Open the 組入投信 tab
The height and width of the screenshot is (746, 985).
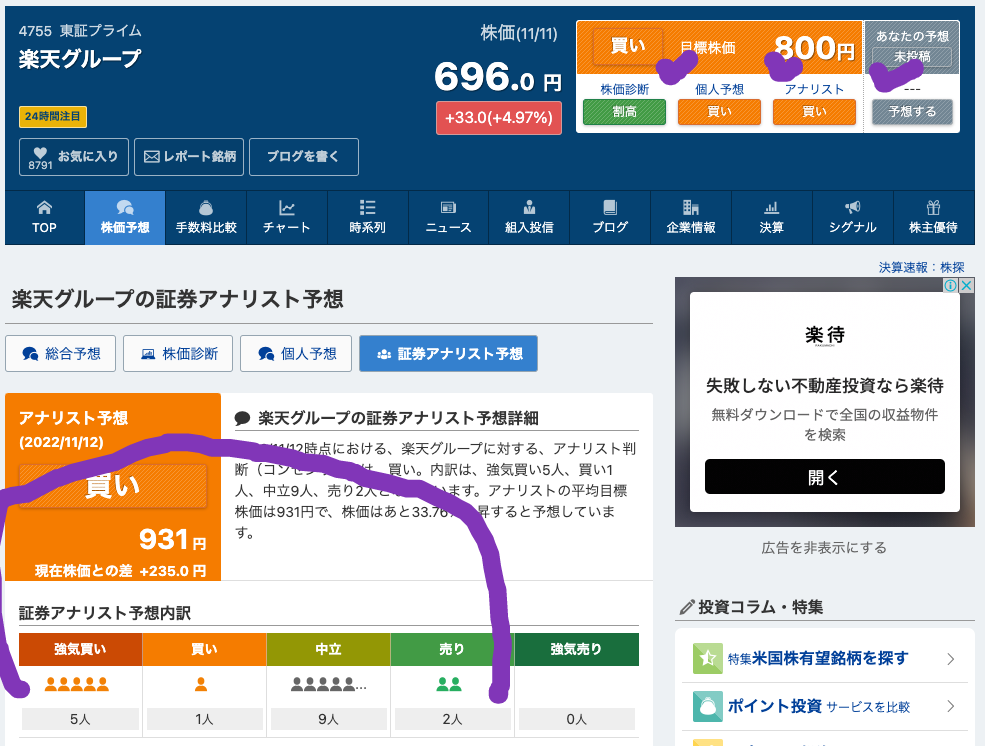point(529,217)
